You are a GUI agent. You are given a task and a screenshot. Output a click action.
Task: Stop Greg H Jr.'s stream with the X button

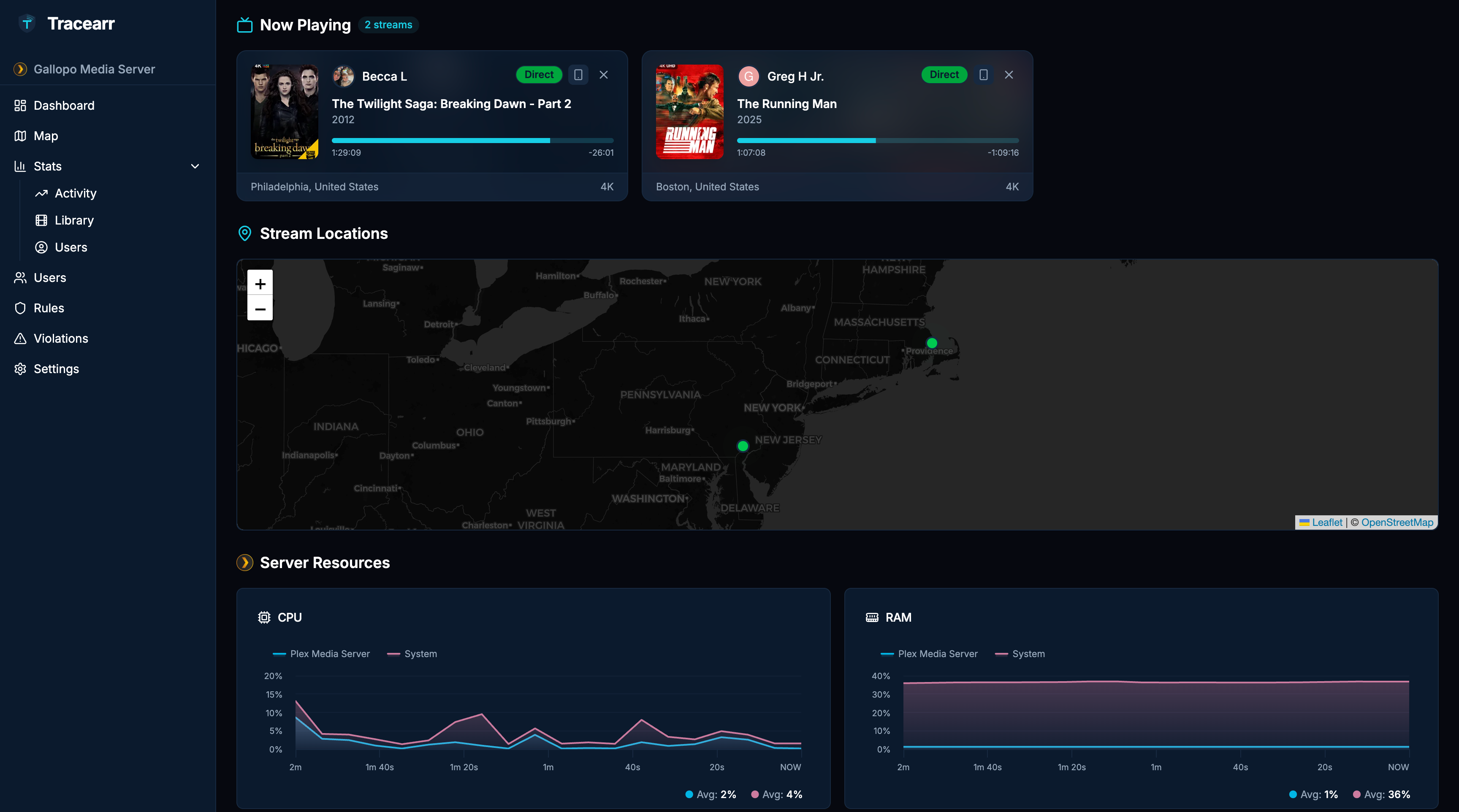click(1009, 74)
